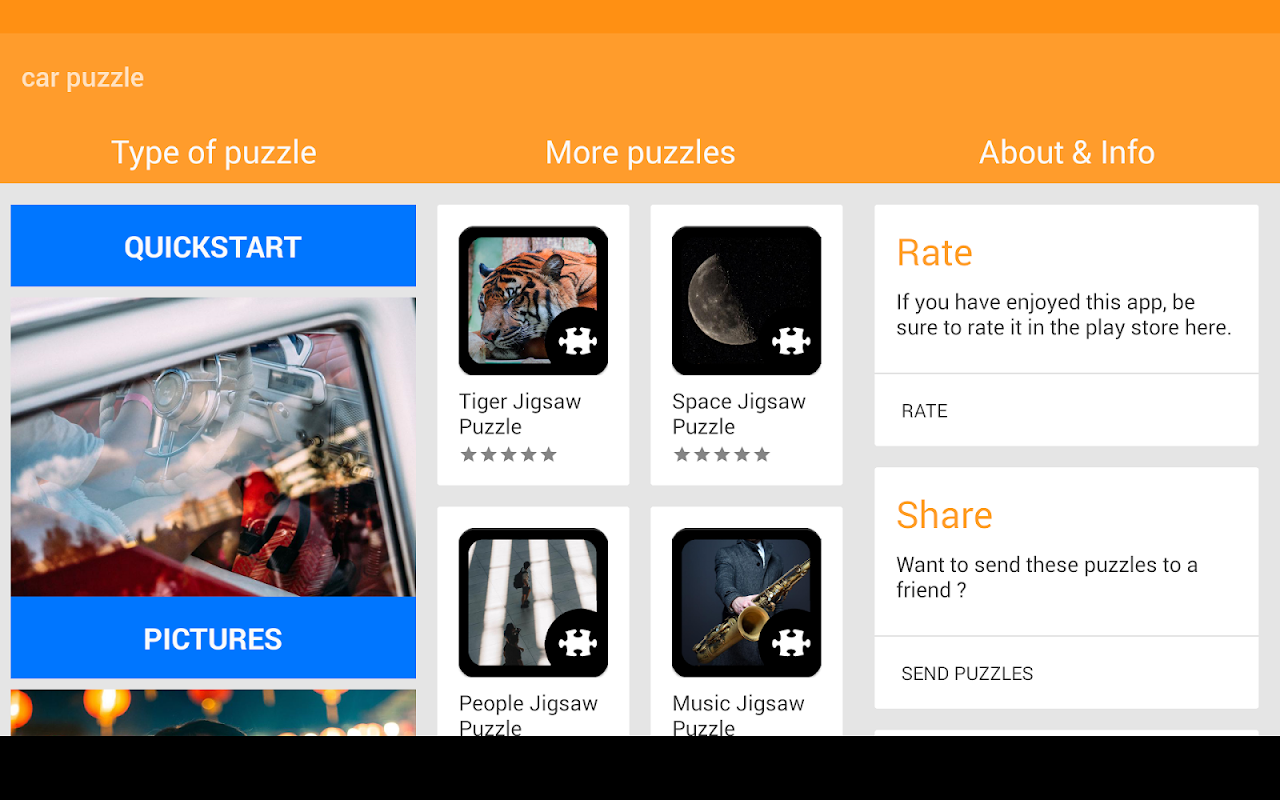Screen dimensions: 1280x800
Task: Open the Tiger Jigsaw Puzzle app icon
Action: click(533, 301)
